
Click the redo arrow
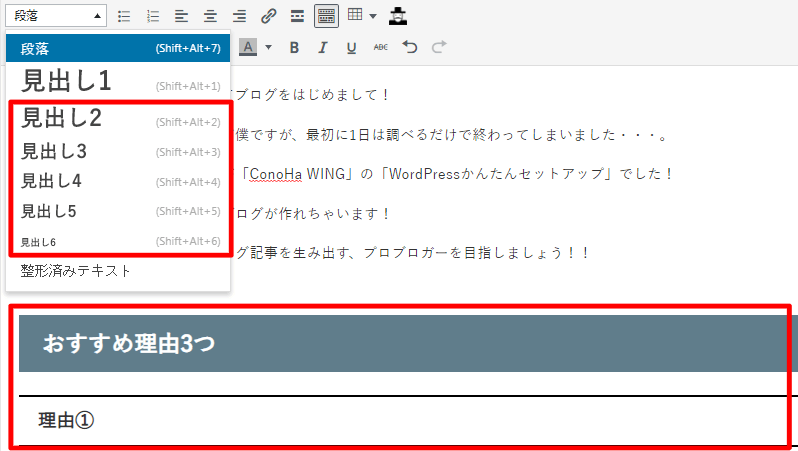pos(439,47)
